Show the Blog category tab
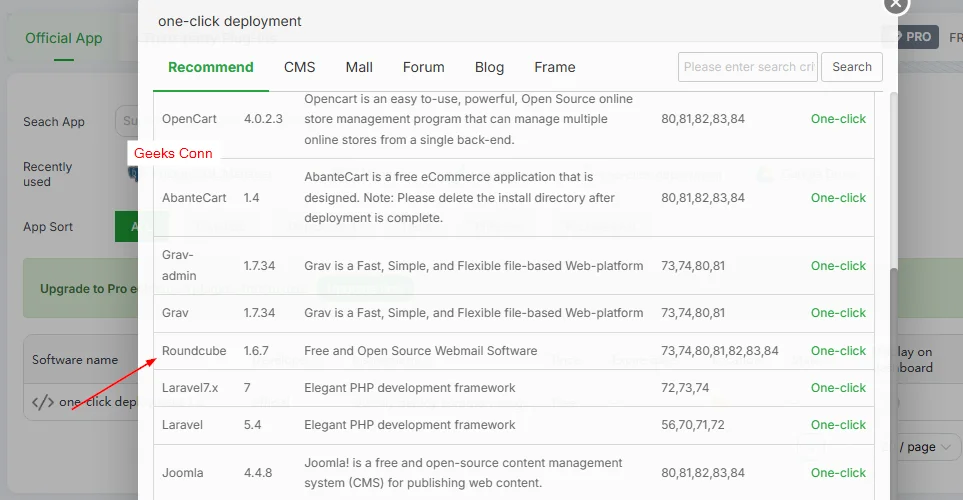This screenshot has width=963, height=500. pyautogui.click(x=489, y=67)
